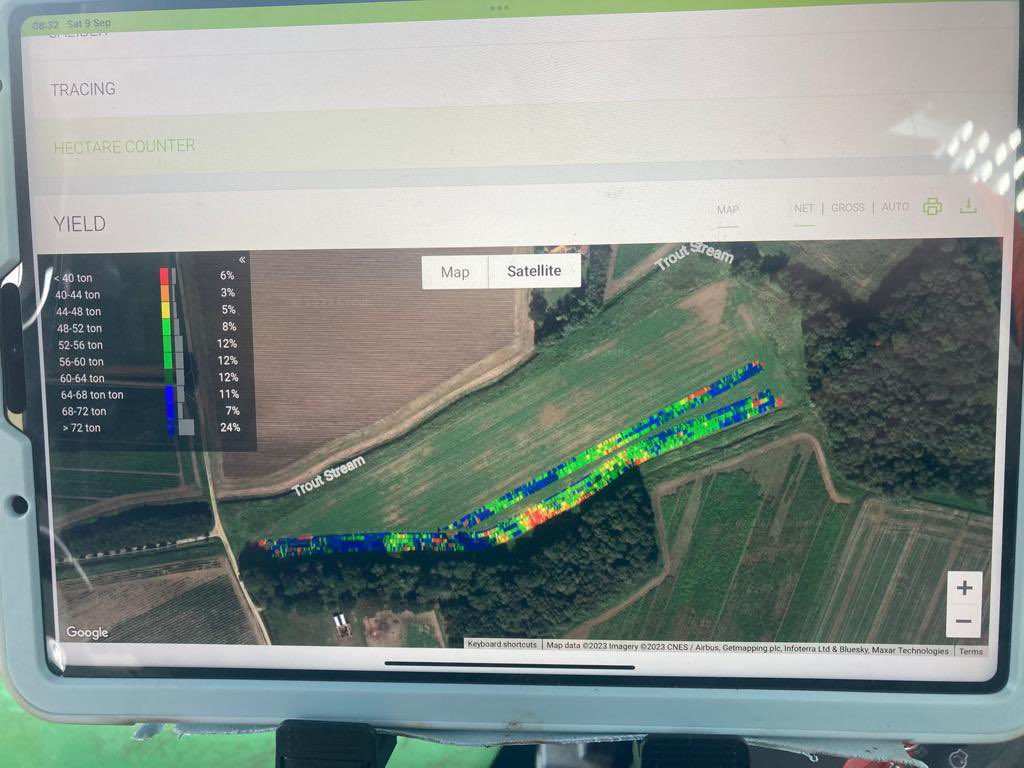Select the '48-52 ton' legend row
1024x768 pixels.
pos(150,328)
